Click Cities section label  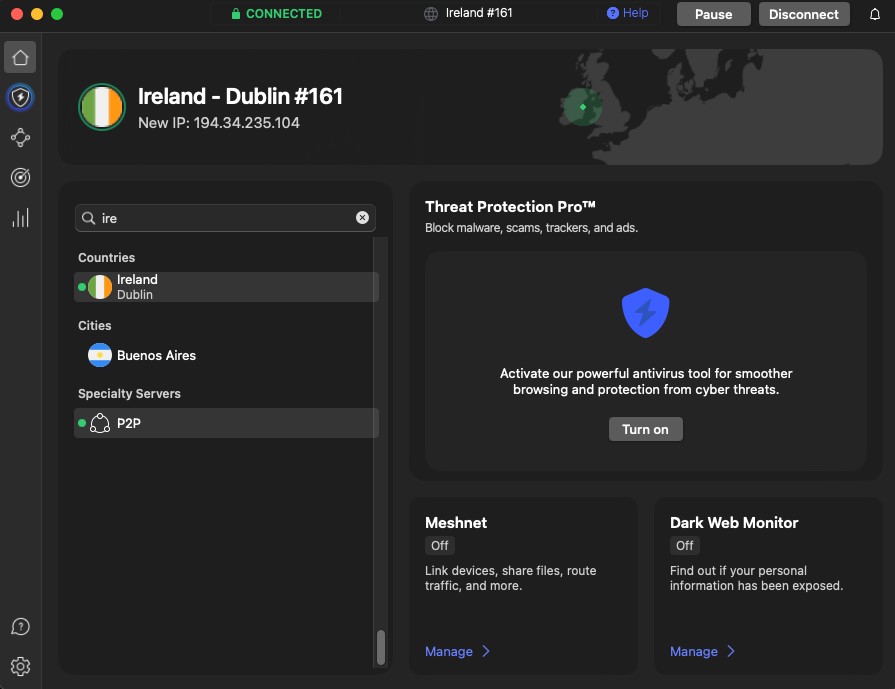95,325
